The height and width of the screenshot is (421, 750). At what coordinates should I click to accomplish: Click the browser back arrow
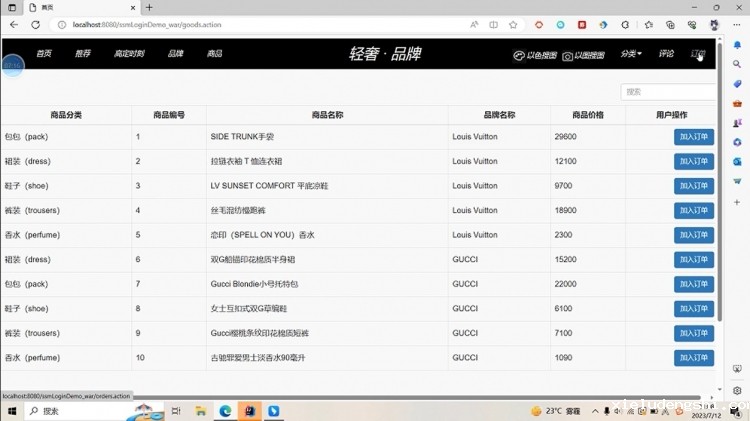click(14, 24)
